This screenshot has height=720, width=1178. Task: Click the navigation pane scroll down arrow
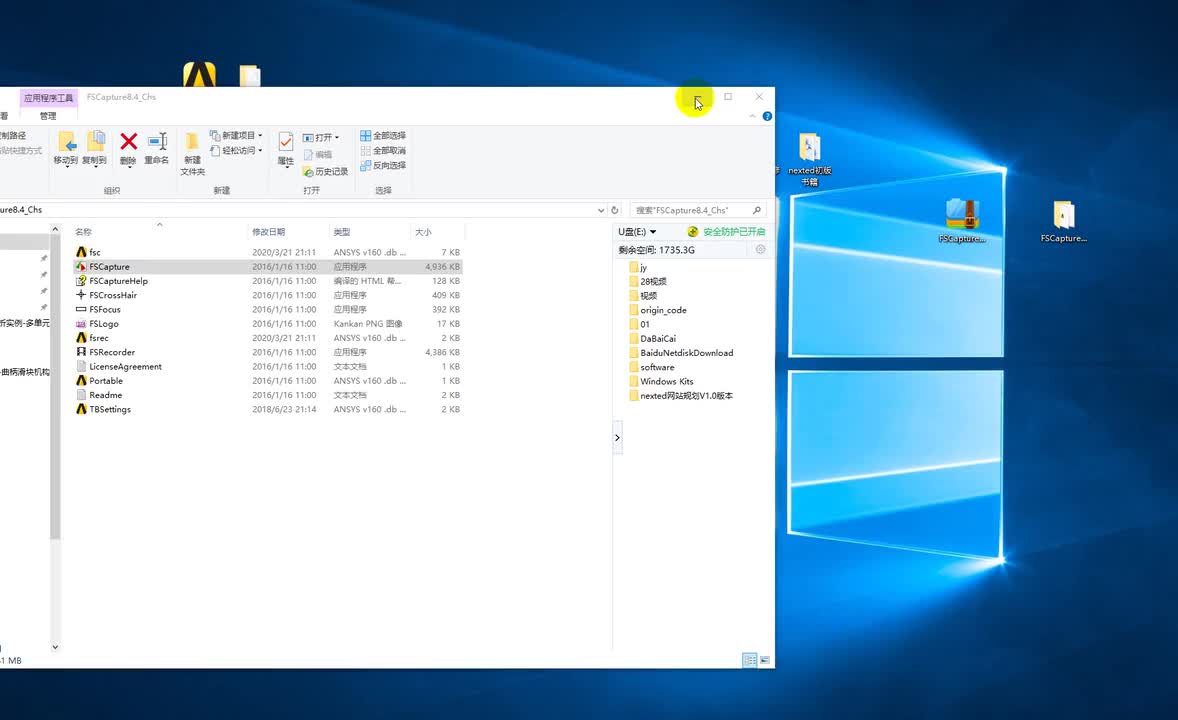click(x=55, y=646)
